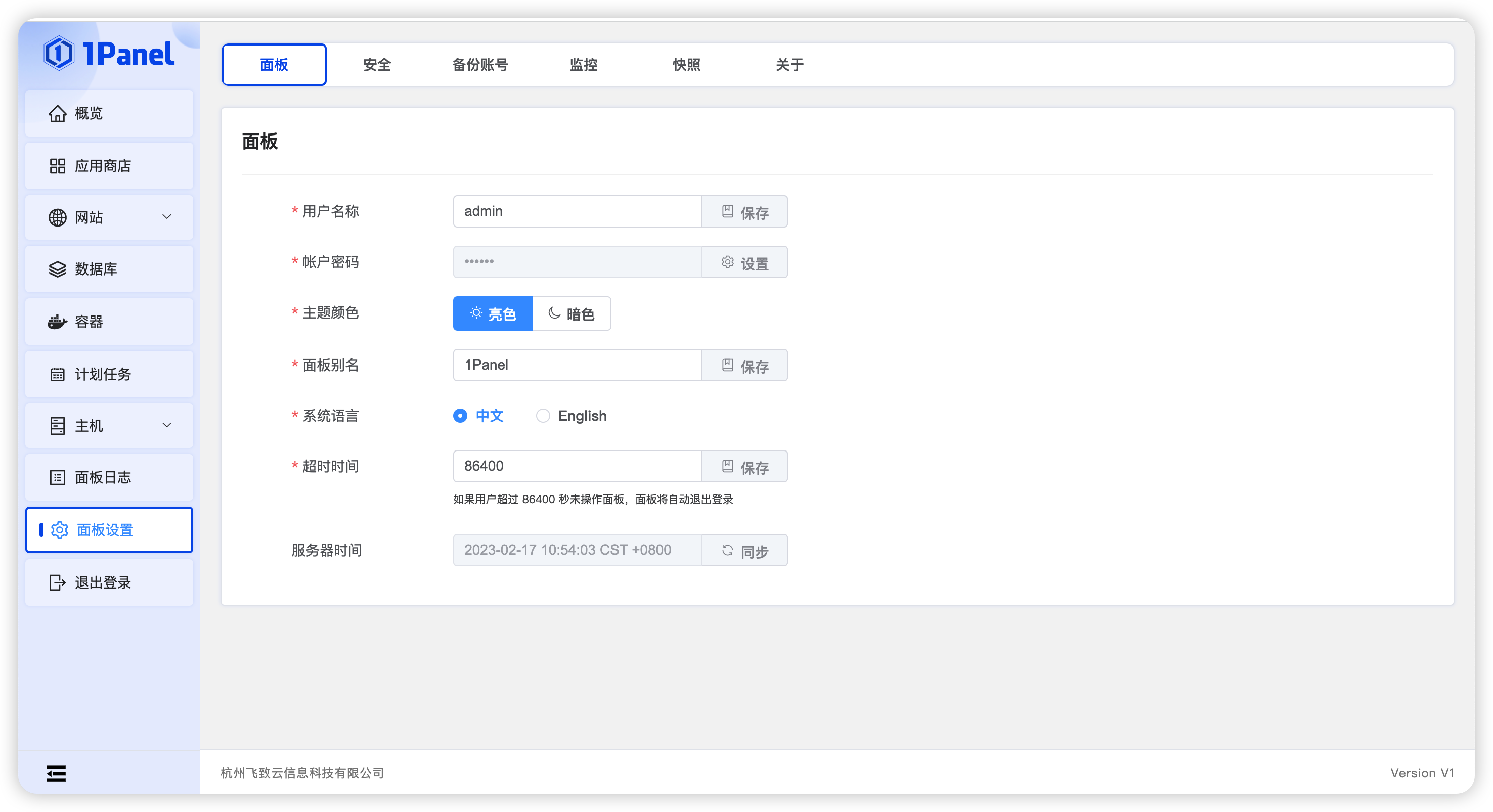Viewport: 1493px width, 812px height.
Task: Switch to the 快照 snapshot tab
Action: [686, 64]
